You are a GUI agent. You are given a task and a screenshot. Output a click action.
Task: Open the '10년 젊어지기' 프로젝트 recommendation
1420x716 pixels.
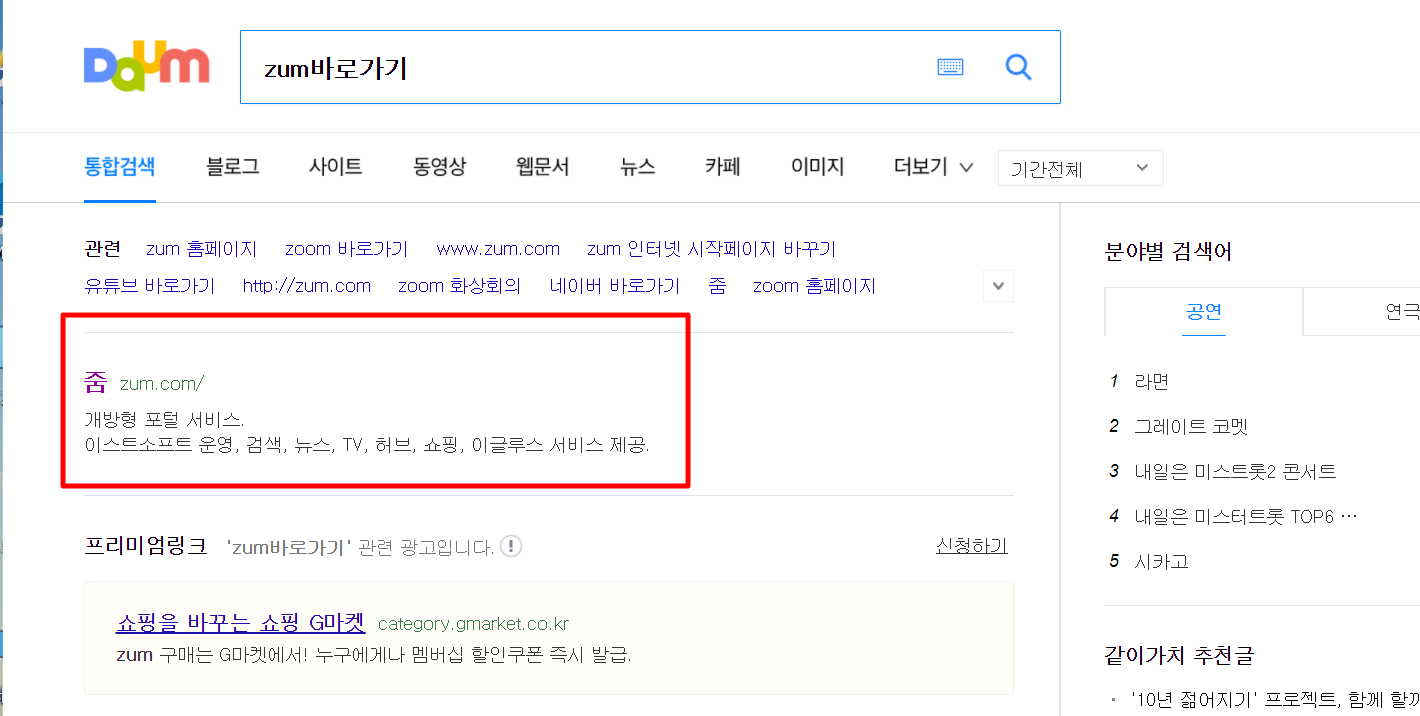tap(1274, 699)
